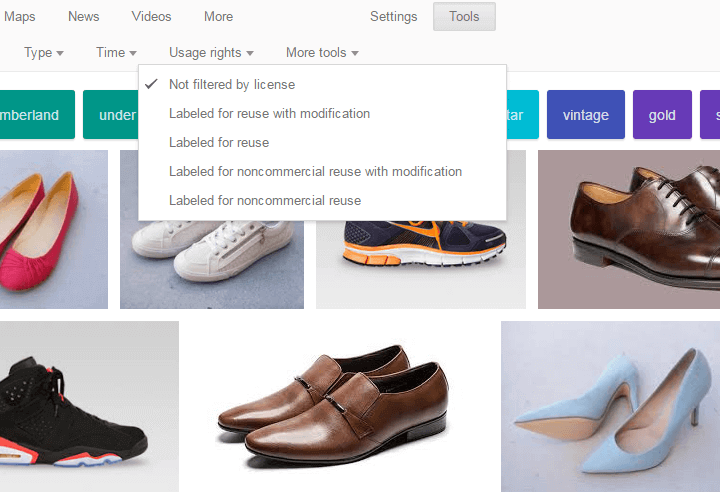Open the light blue high heels image
720x500 pixels.
[x=610, y=405]
